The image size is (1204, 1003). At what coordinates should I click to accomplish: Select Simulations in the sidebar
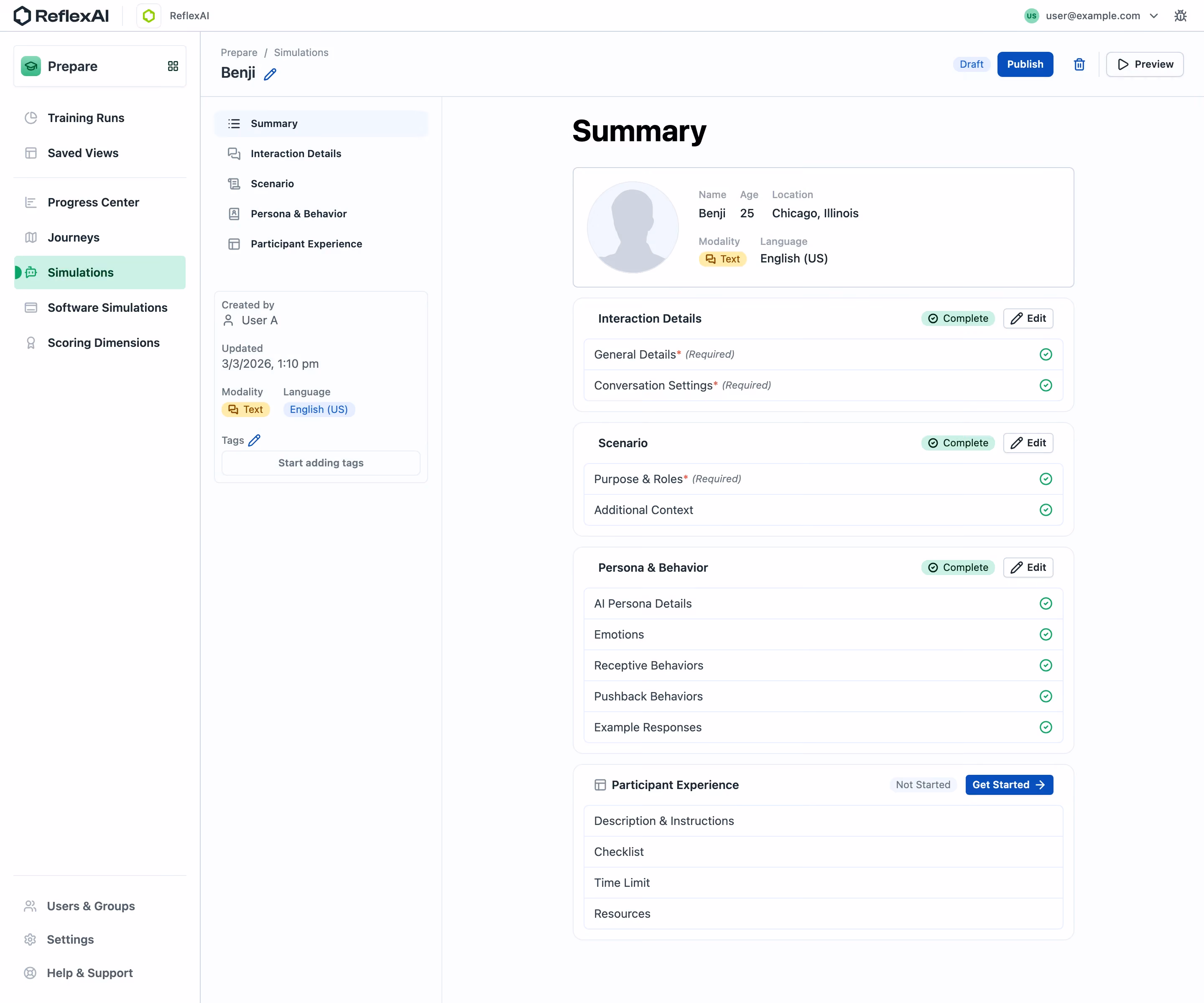point(100,272)
